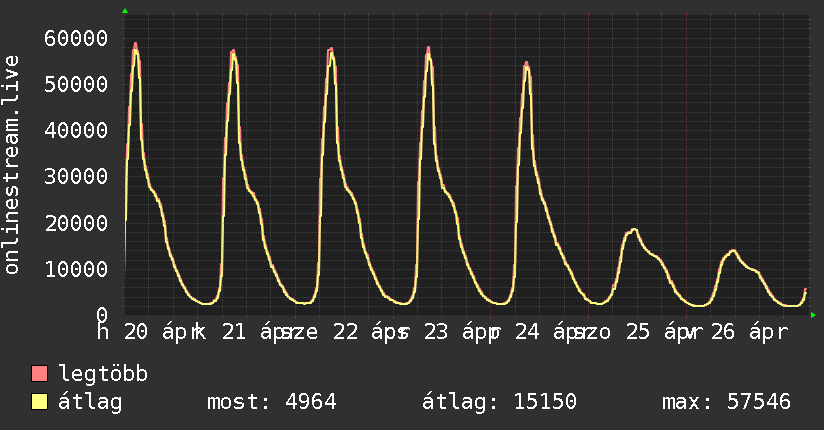Viewport: 824px width, 430px height.
Task: Click the 'átlag: 15150' average value
Action: pos(499,402)
